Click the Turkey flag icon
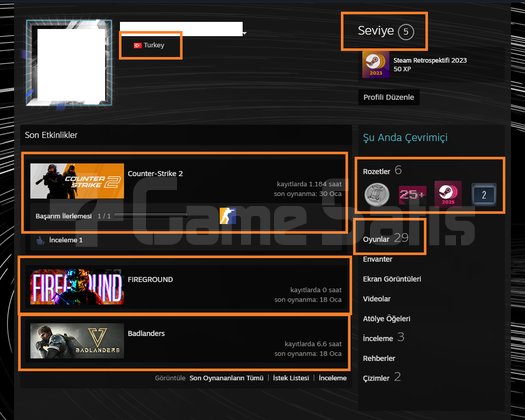 click(x=138, y=45)
